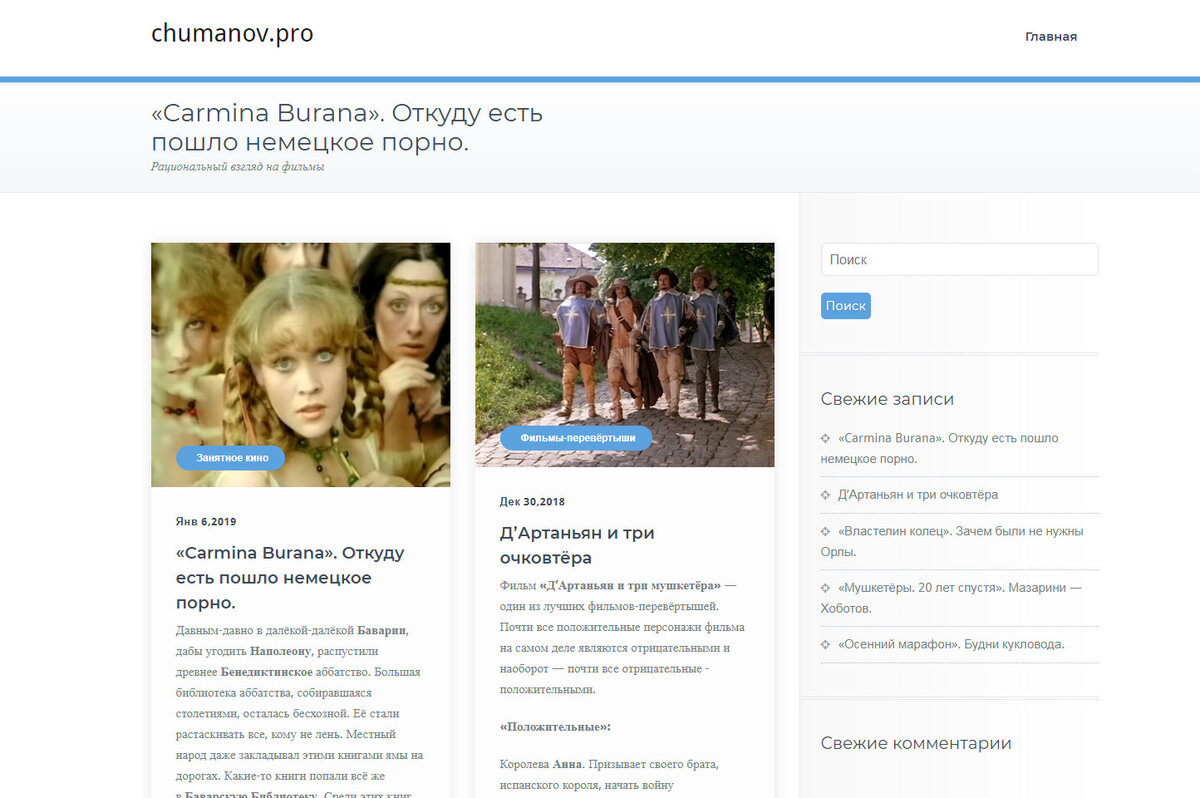Click the «Положительные»: text in musketeers post
Image resolution: width=1200 pixels, height=798 pixels.
pos(555,727)
